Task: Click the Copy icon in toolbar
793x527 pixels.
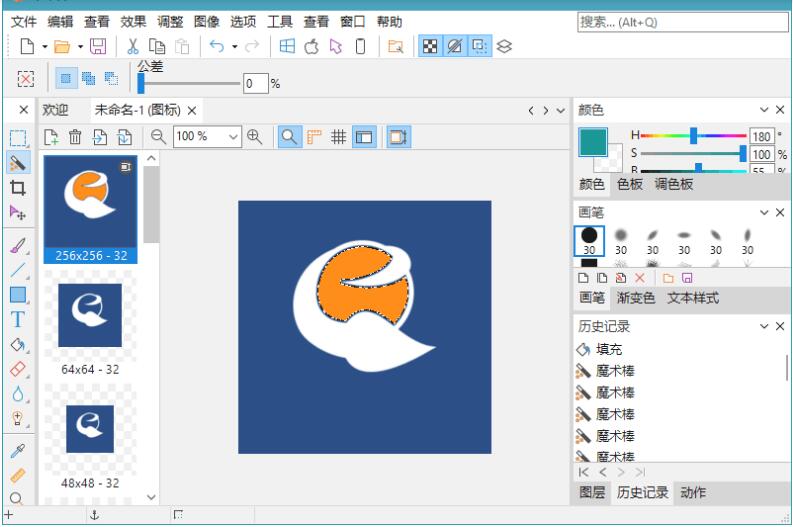Action: (157, 47)
